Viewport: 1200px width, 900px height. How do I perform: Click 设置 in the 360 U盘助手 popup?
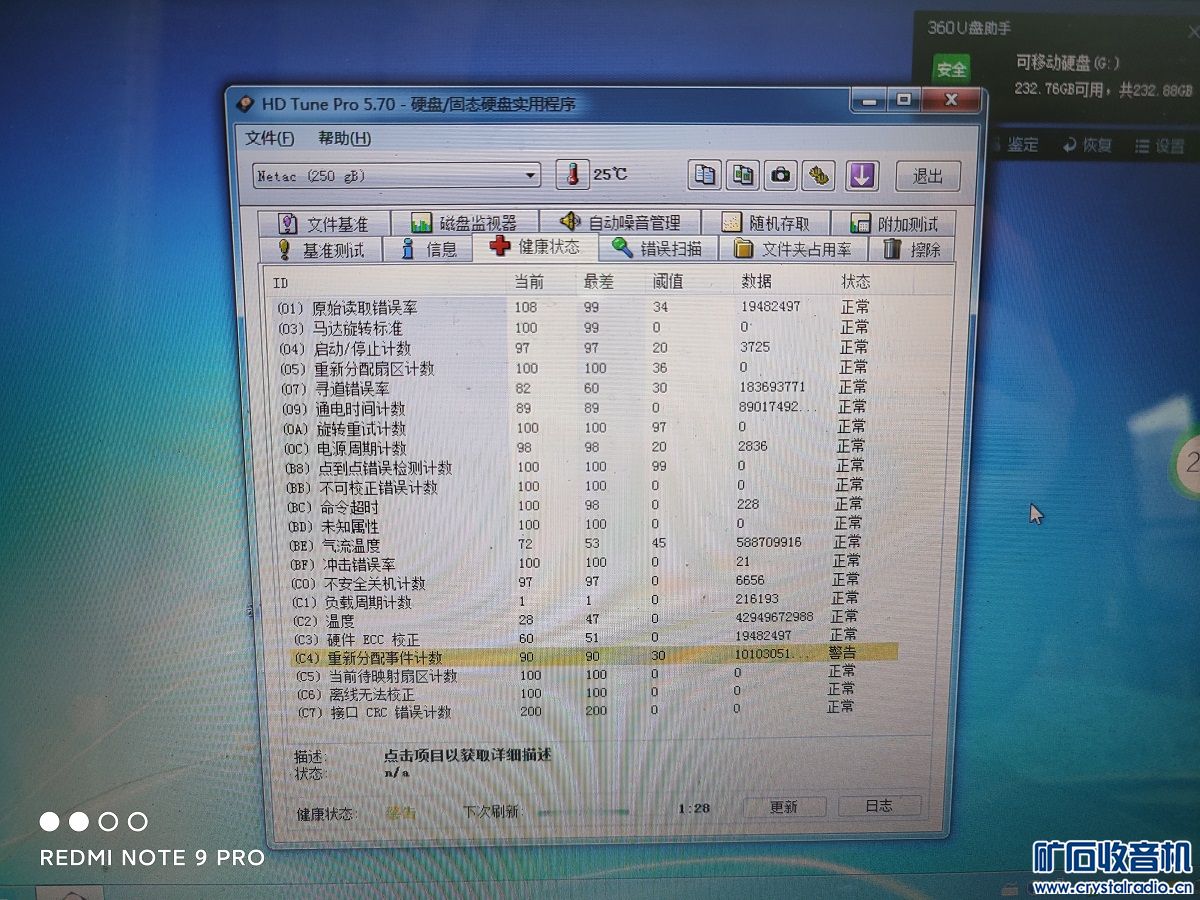click(x=1160, y=146)
